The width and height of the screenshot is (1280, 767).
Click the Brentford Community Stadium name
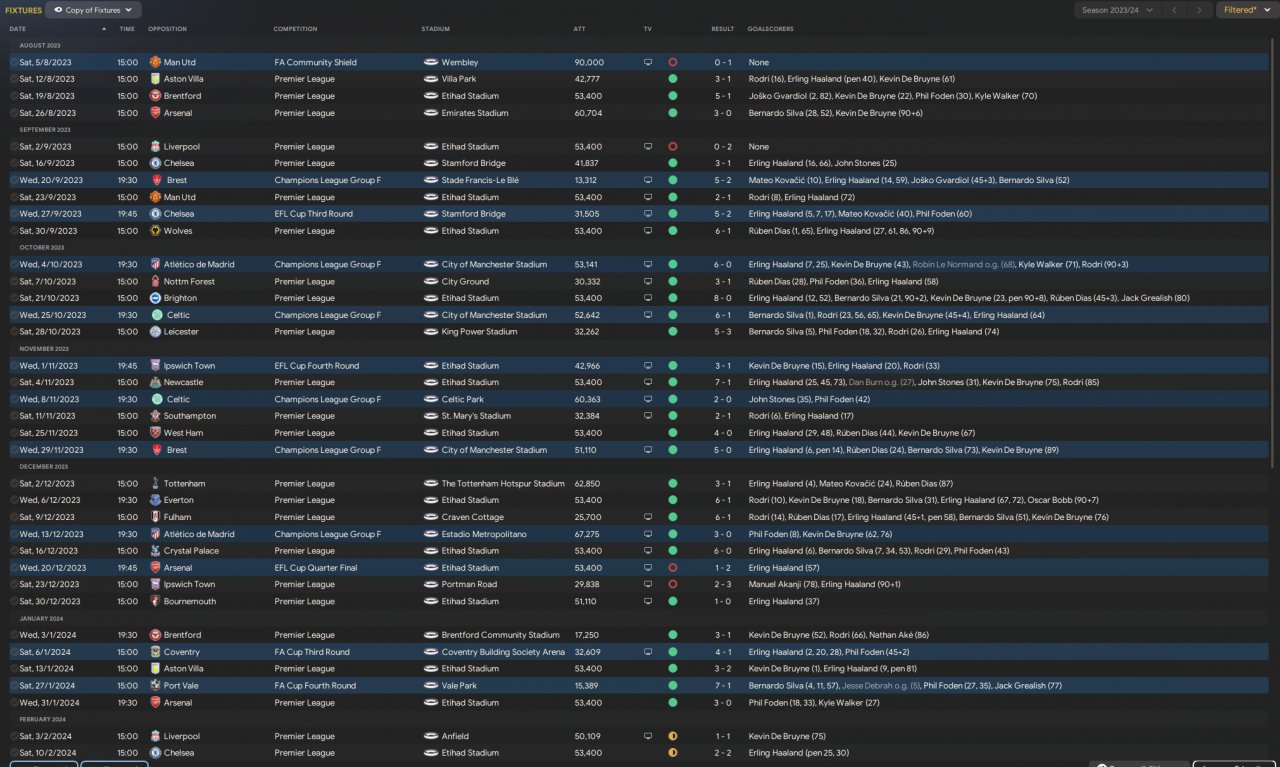tap(501, 635)
